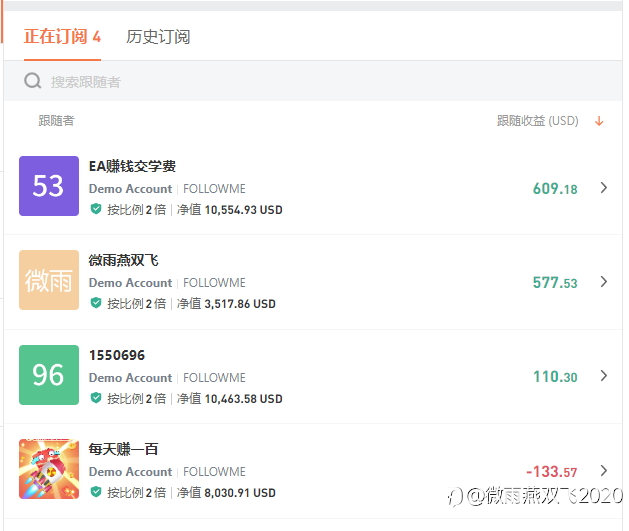629x531 pixels.
Task: Click 净值 3,517.86 USD text
Action: point(226,304)
